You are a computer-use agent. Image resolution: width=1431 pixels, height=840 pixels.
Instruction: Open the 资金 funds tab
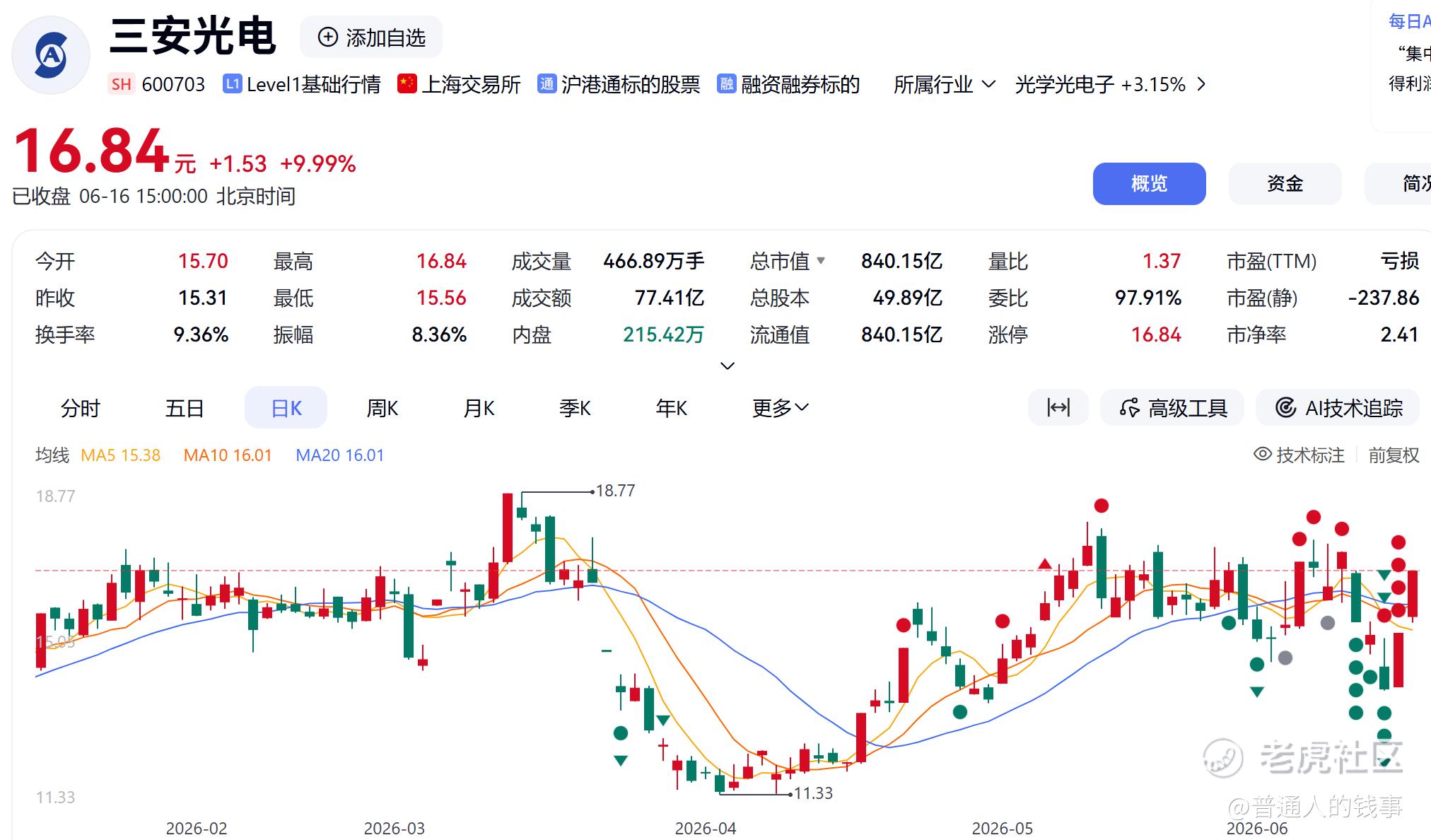[x=1285, y=184]
